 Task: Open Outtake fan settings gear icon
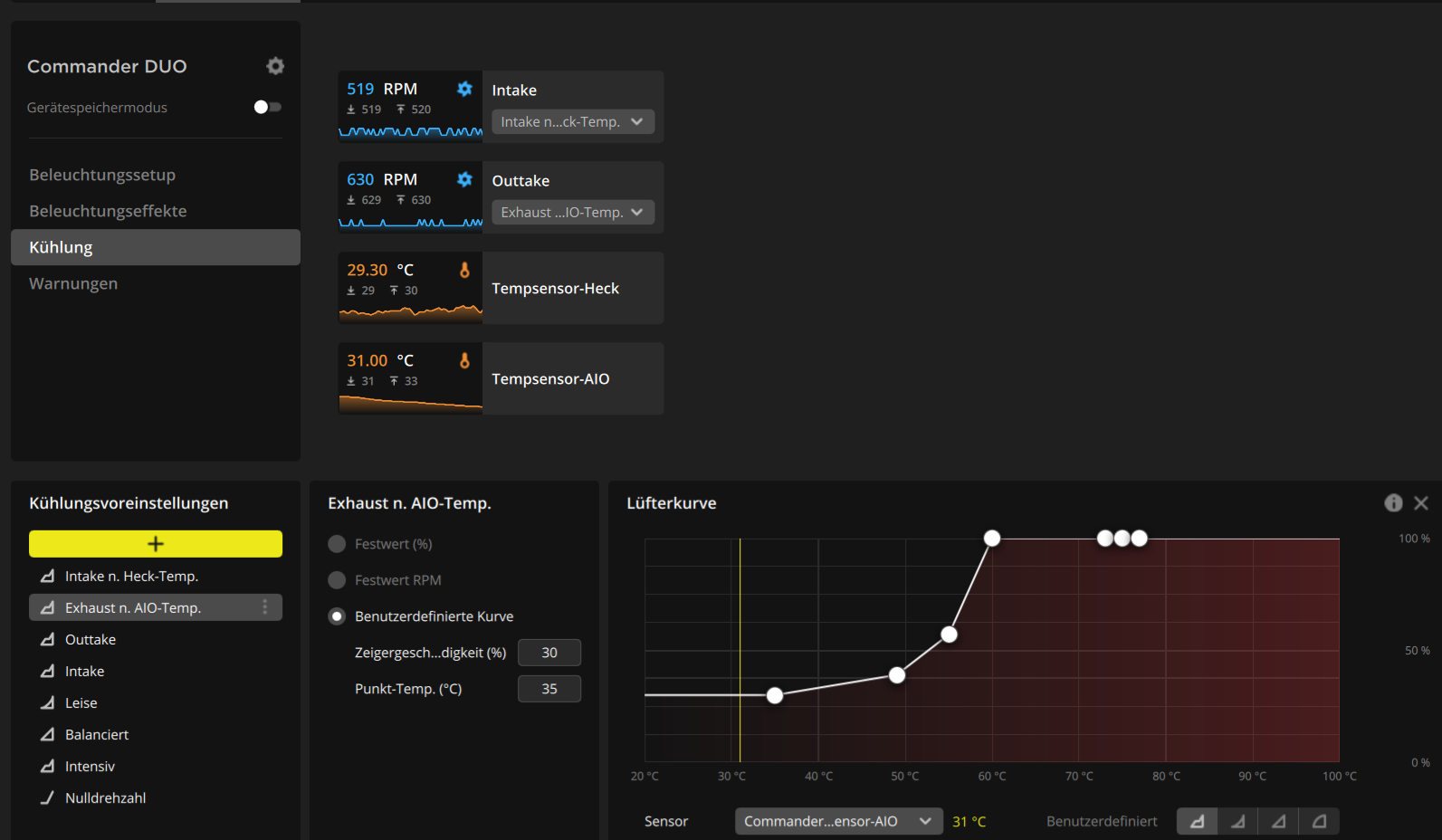464,179
